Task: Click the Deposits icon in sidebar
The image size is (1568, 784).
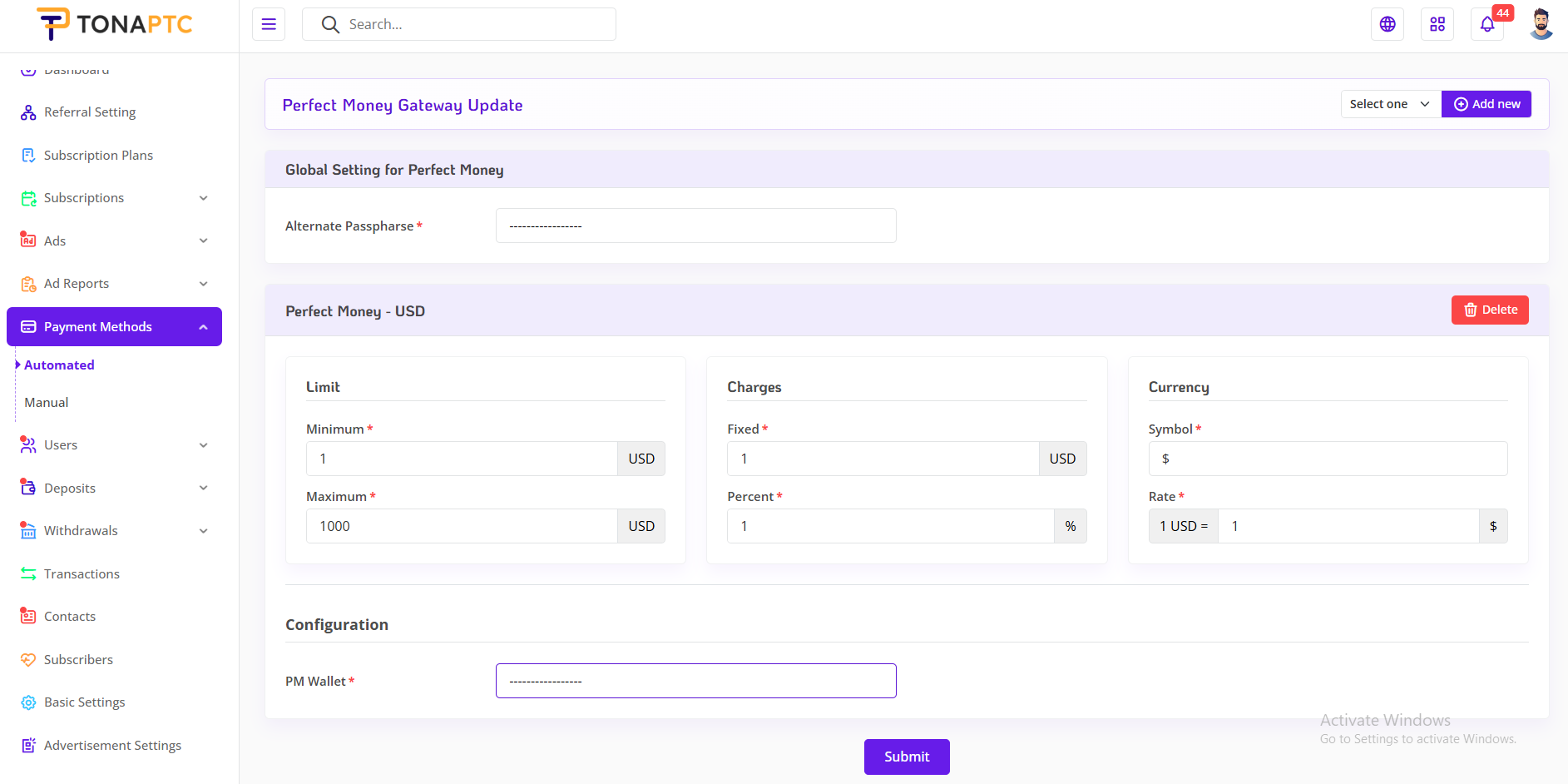Action: pos(28,489)
